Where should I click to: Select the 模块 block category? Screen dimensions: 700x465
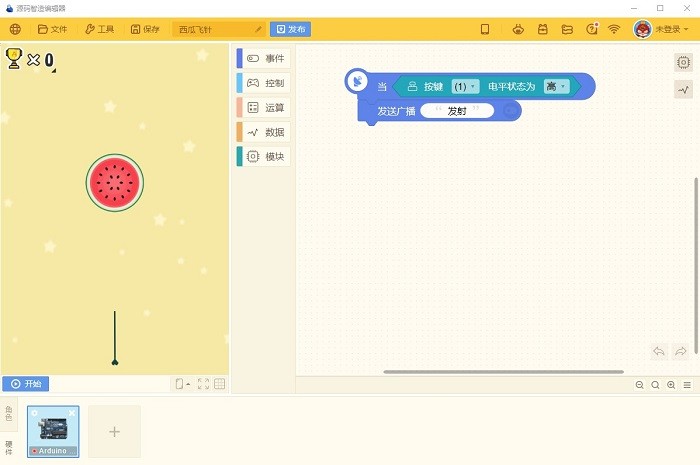click(265, 156)
